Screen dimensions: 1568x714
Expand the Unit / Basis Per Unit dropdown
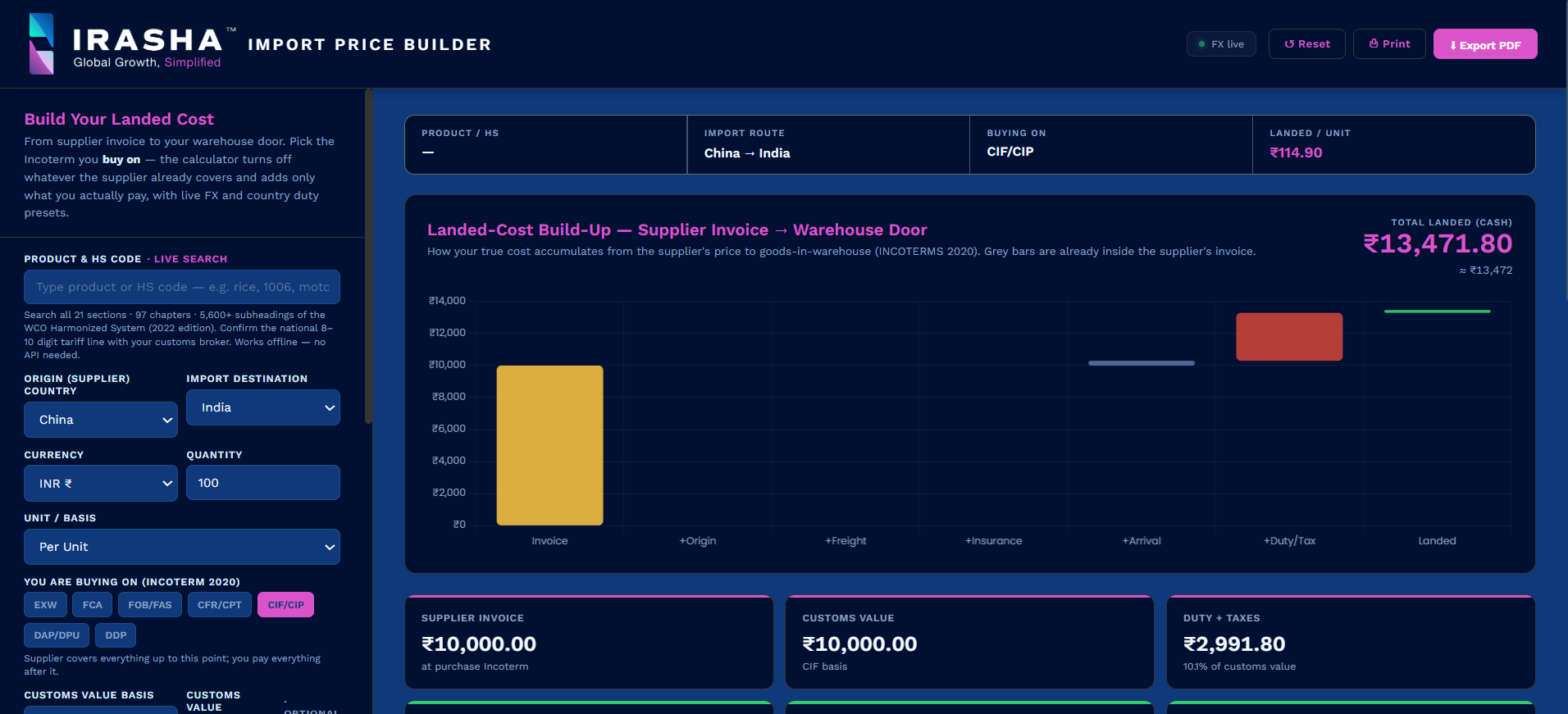182,547
